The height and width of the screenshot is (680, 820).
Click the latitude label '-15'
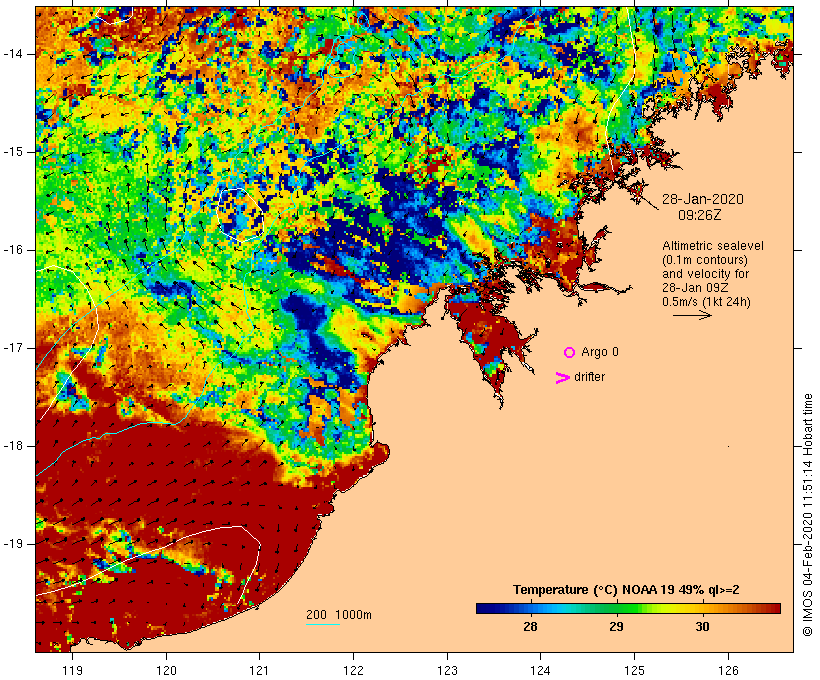[13, 152]
